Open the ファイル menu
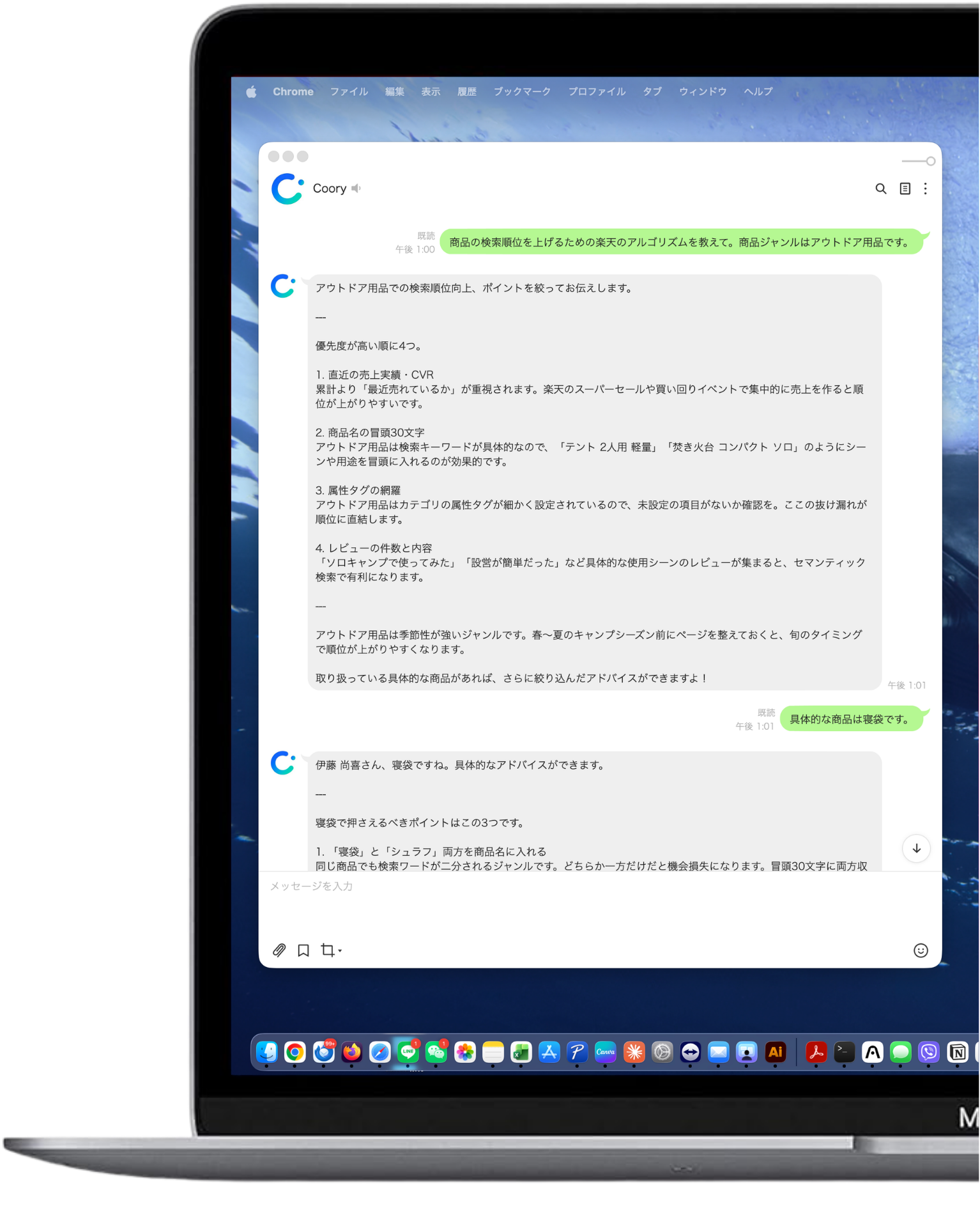This screenshot has width=980, height=1206. (x=349, y=91)
